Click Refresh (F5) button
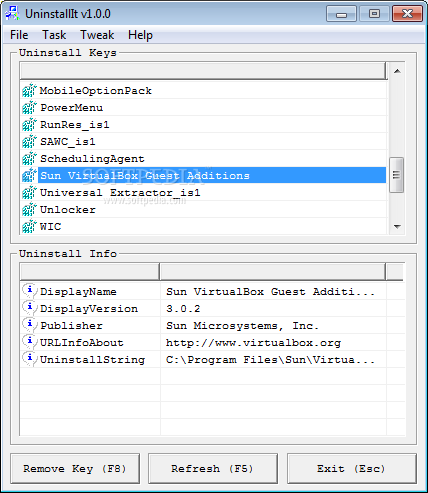 [213, 468]
